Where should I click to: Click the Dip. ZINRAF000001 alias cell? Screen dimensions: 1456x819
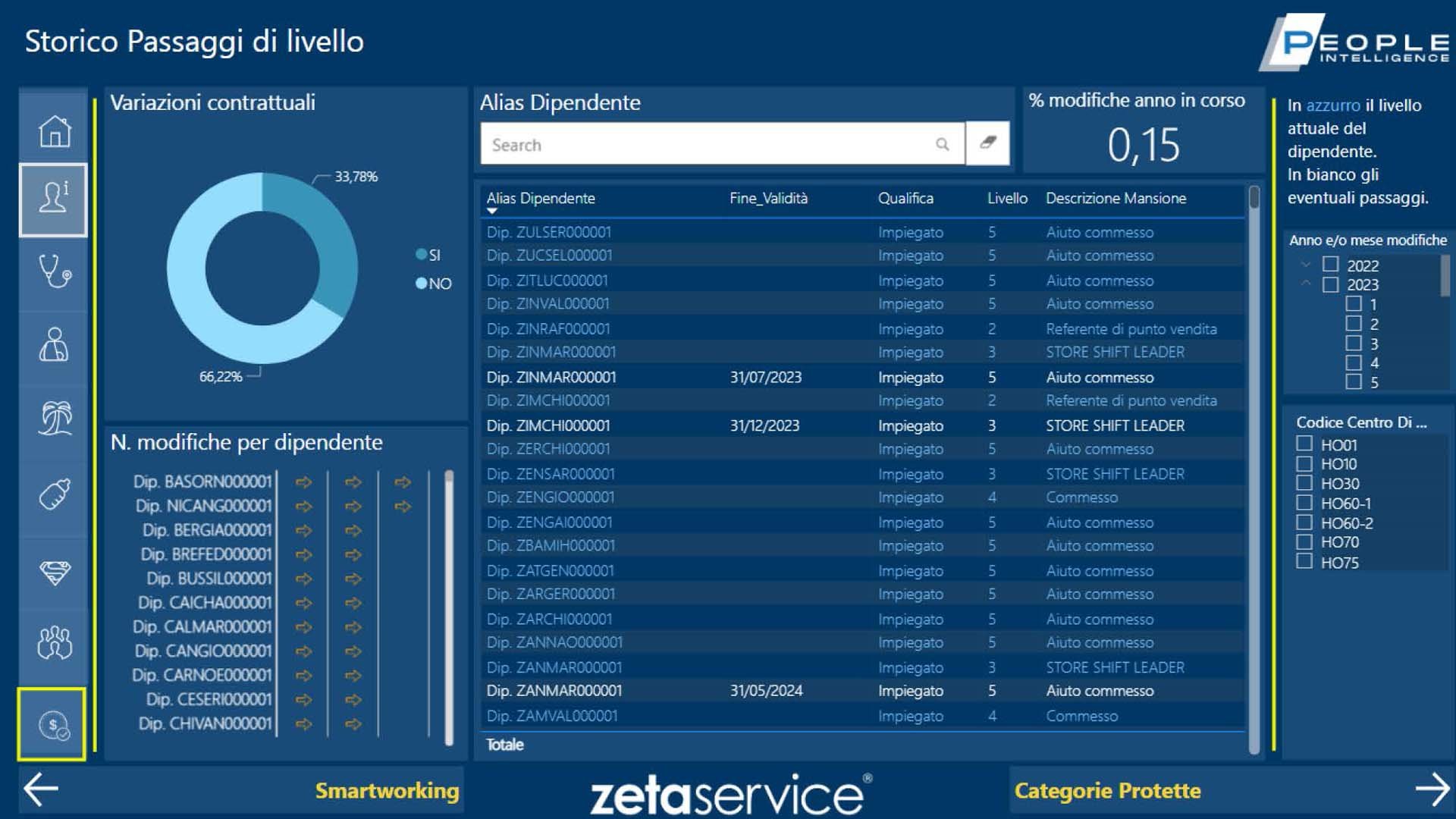point(548,329)
